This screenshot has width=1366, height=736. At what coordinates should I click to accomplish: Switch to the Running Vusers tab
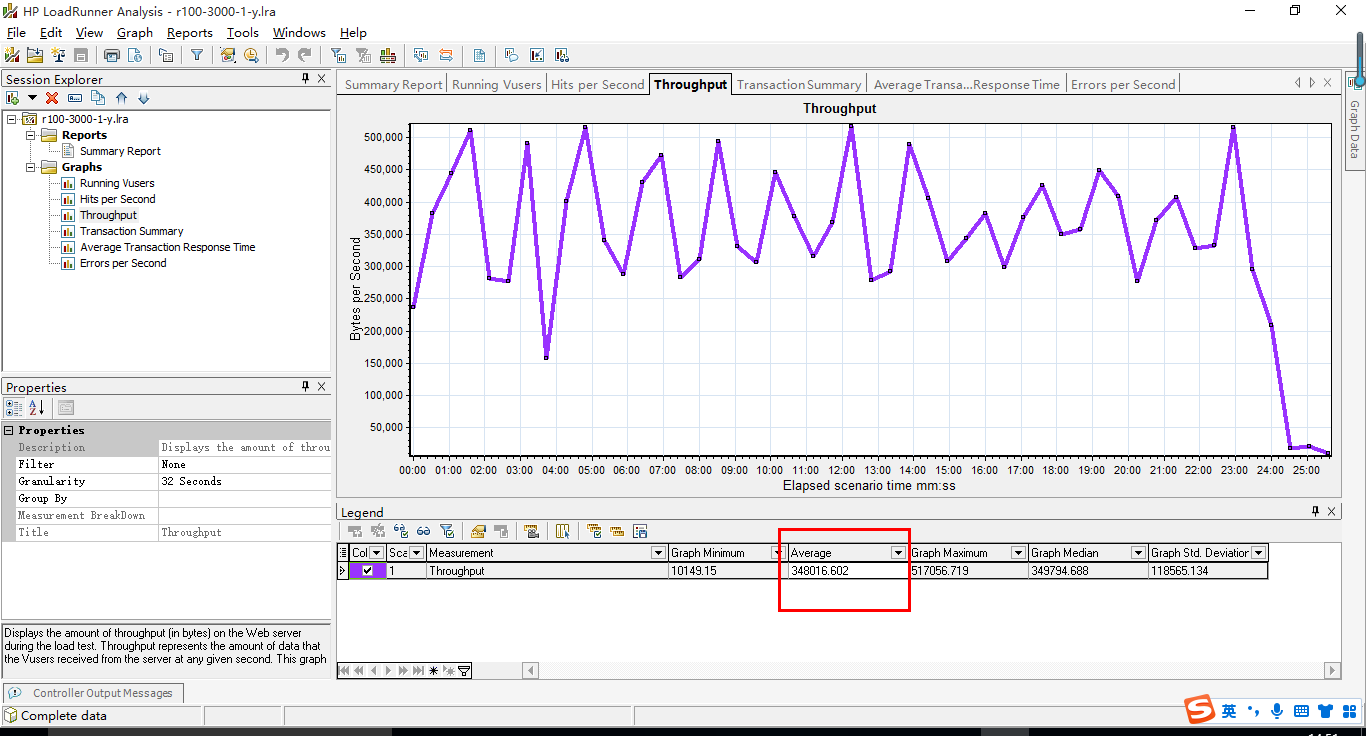coord(497,85)
